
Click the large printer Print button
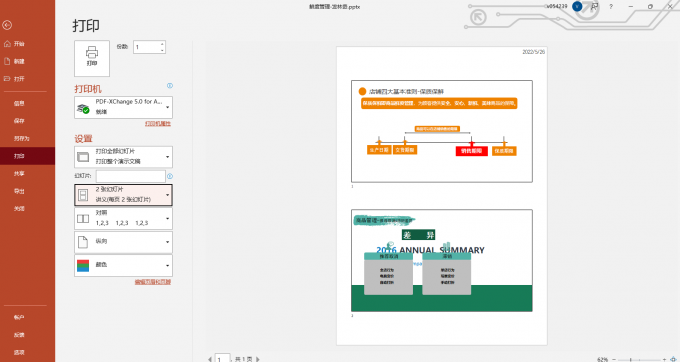pos(92,59)
